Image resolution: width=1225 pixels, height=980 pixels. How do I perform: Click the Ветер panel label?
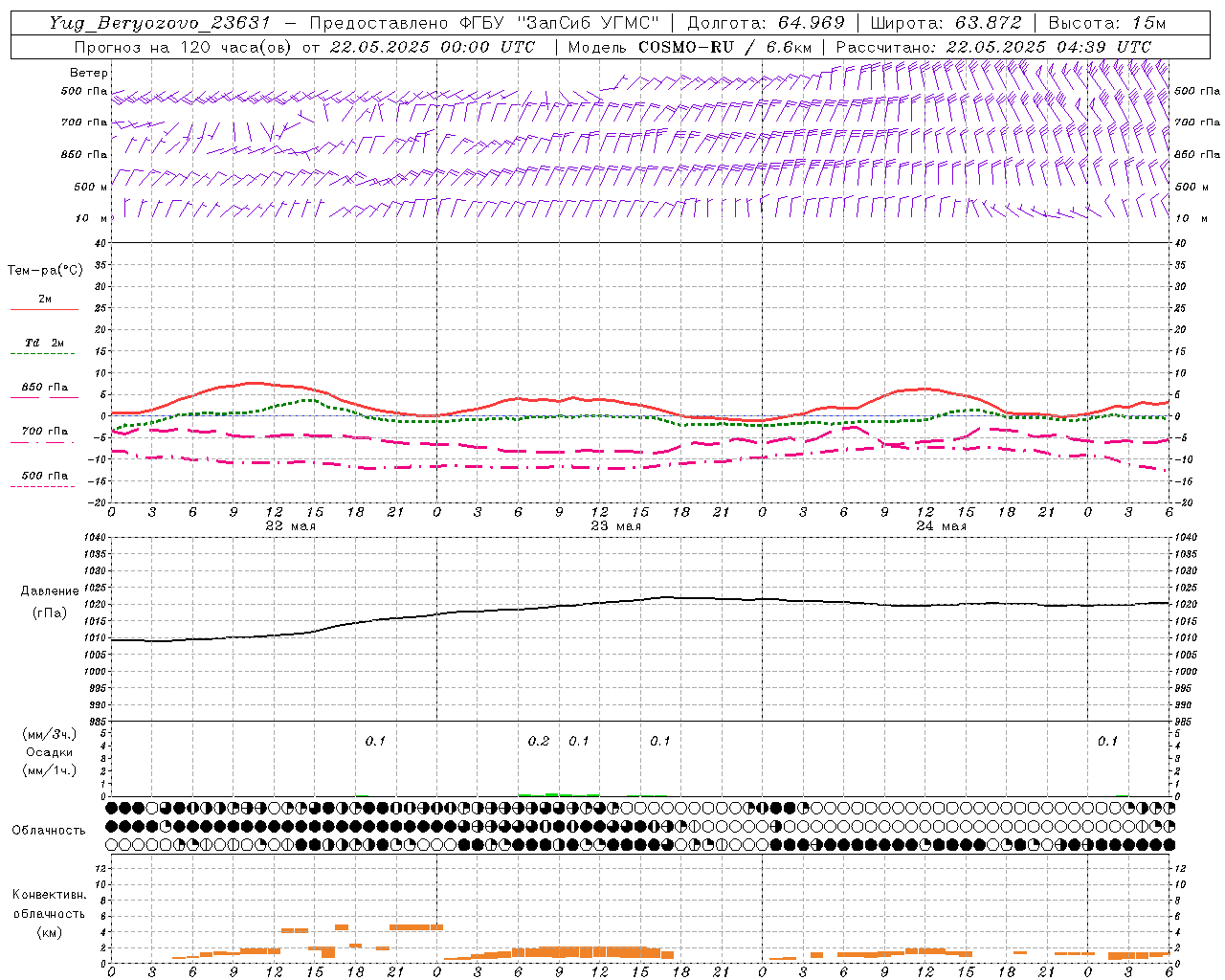coord(89,73)
